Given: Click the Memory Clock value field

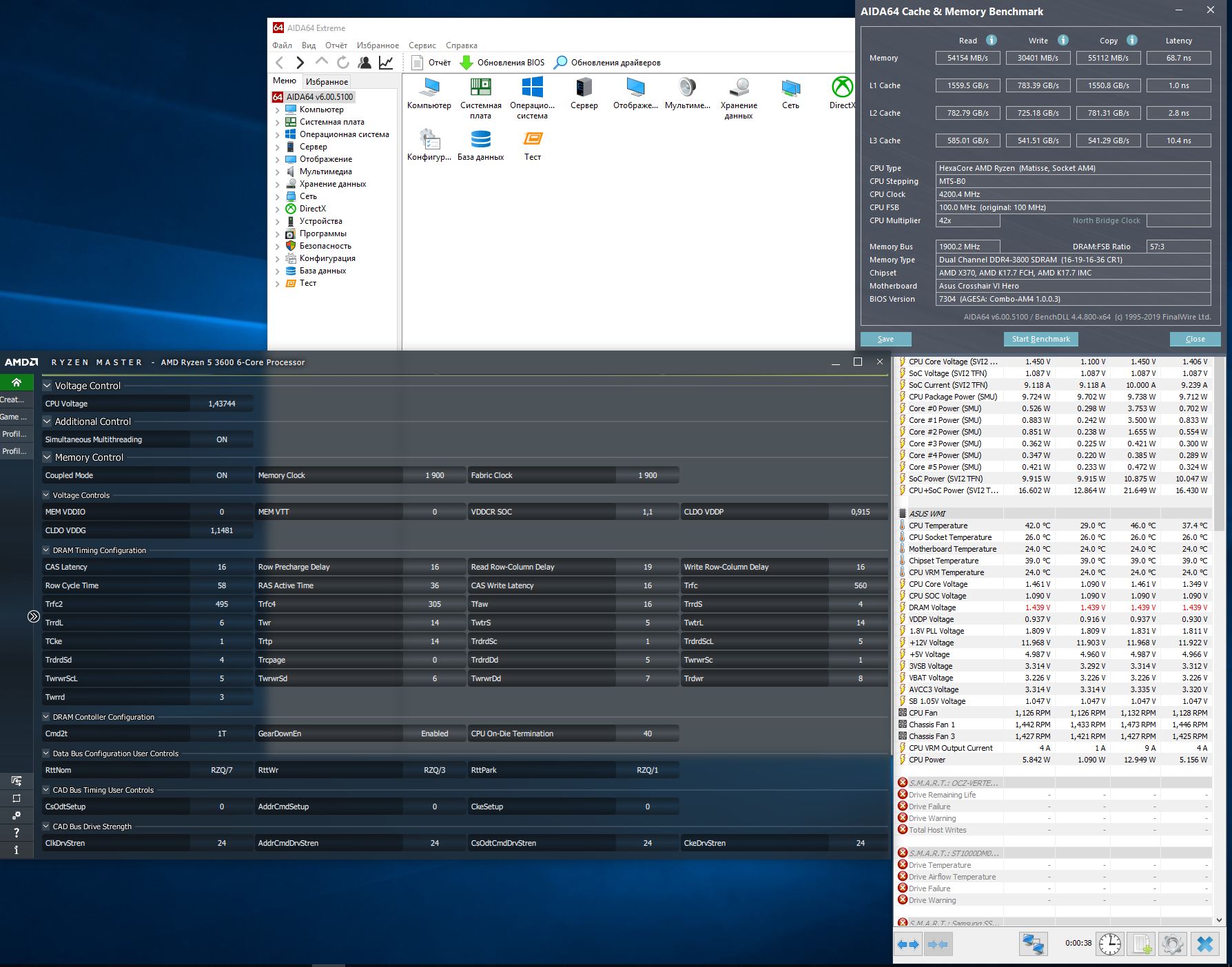Looking at the screenshot, I should [435, 475].
